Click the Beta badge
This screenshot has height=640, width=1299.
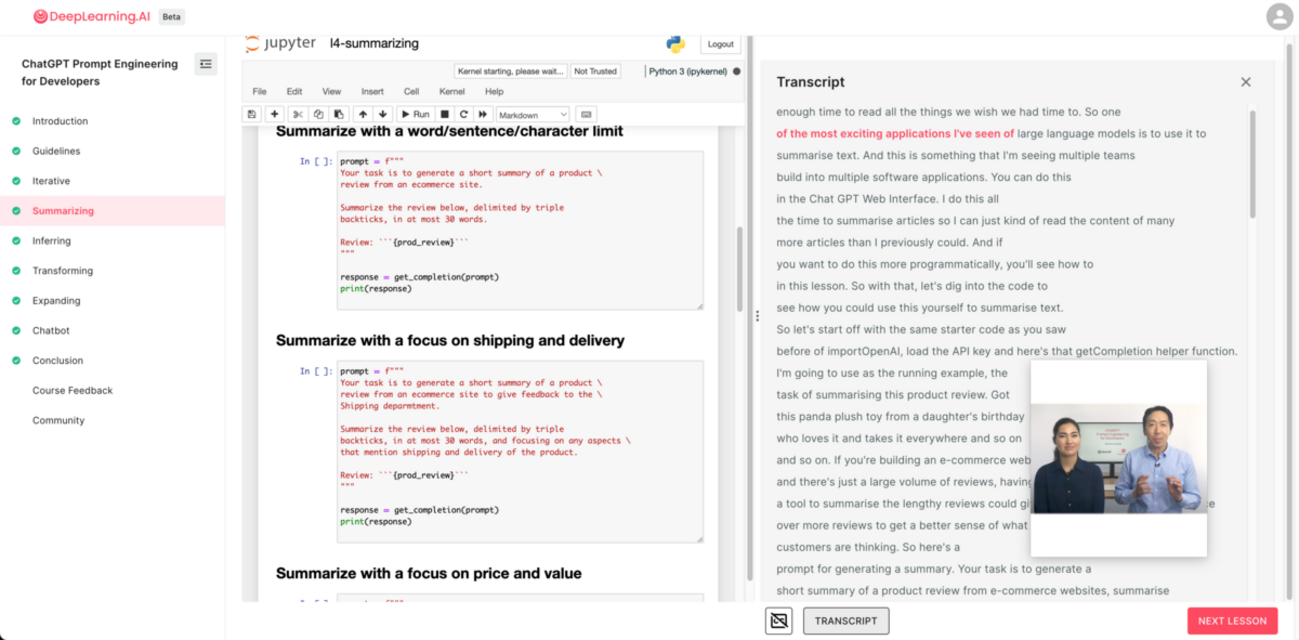point(171,17)
